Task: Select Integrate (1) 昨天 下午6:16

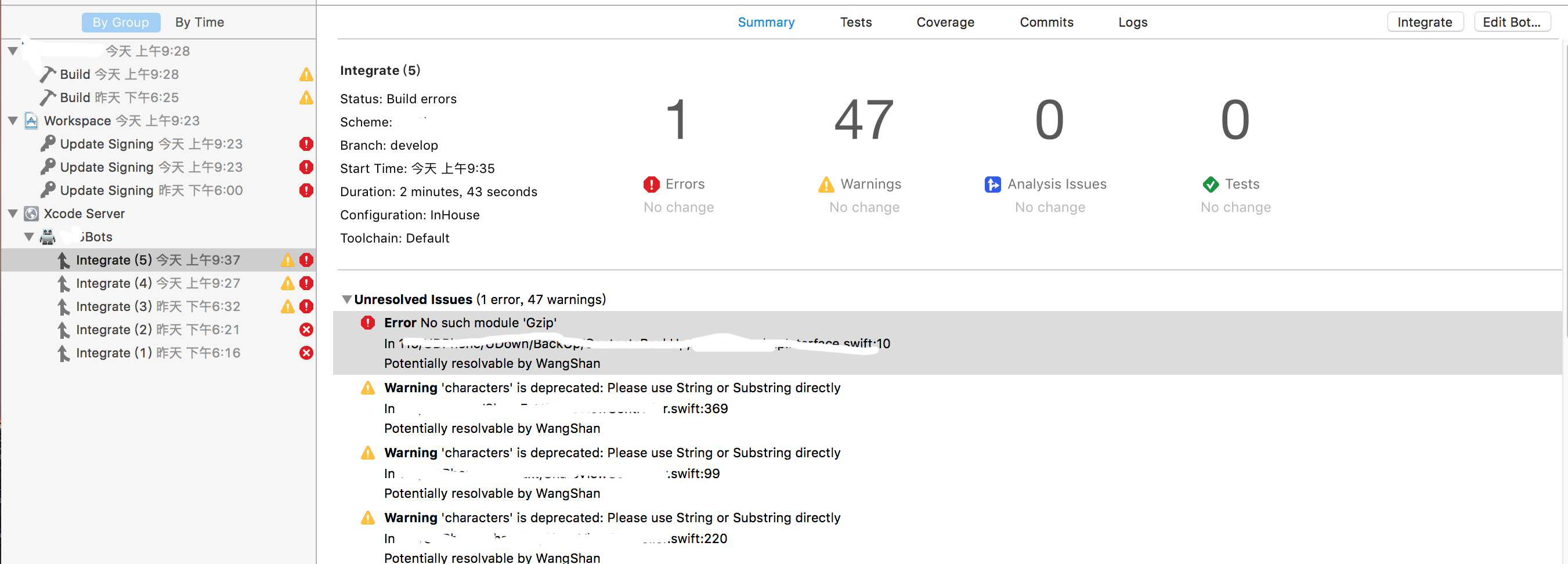Action: click(158, 353)
